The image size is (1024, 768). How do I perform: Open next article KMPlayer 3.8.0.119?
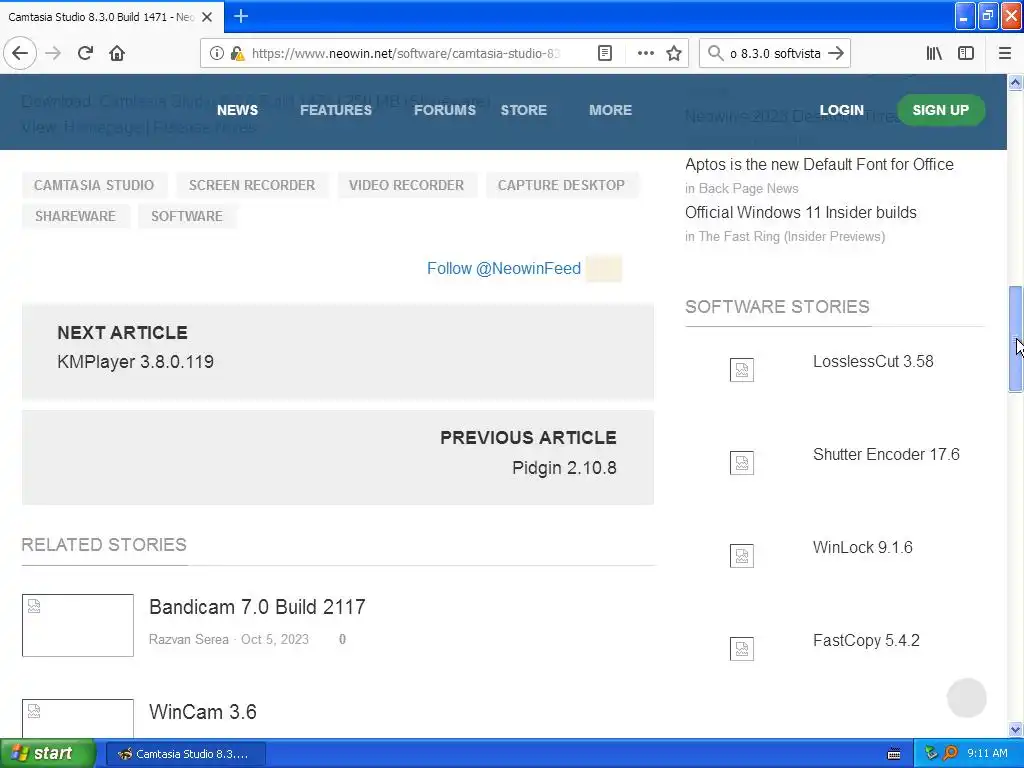coord(135,362)
